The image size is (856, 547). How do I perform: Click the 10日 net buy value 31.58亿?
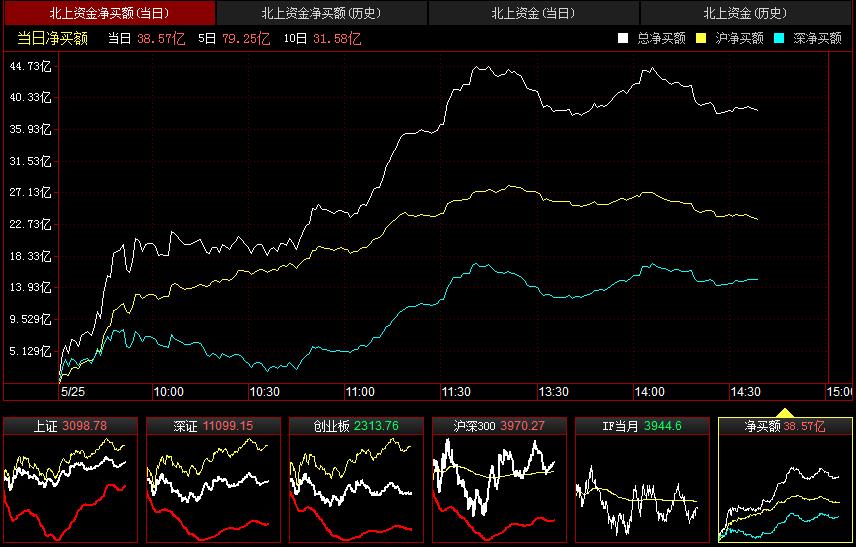pos(336,38)
